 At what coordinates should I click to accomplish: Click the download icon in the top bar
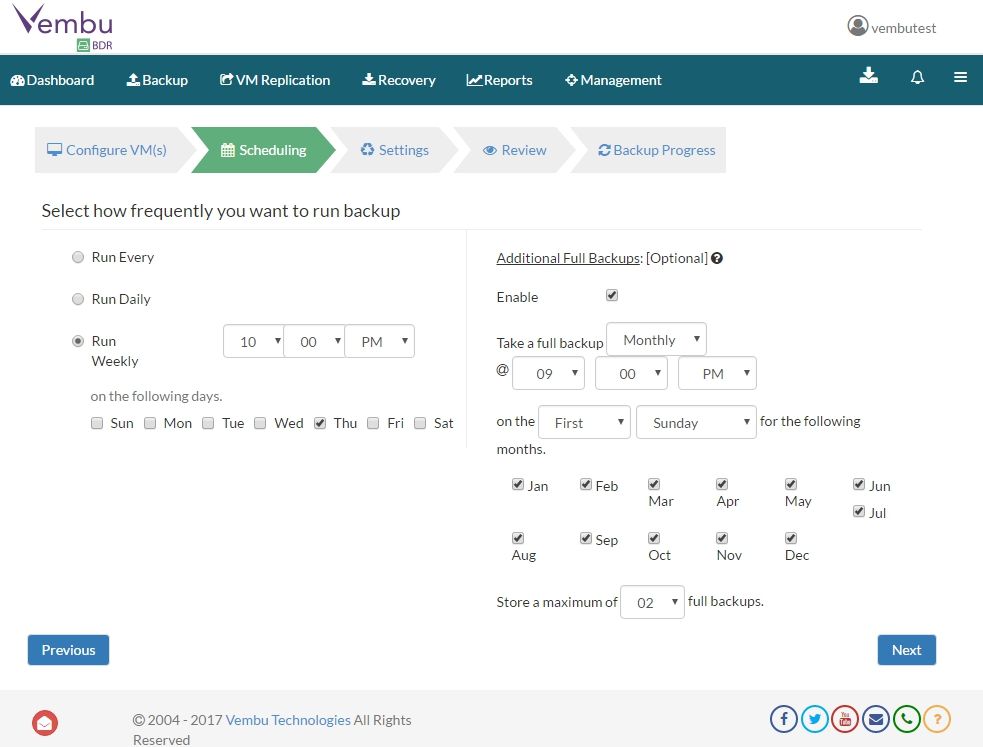[868, 76]
